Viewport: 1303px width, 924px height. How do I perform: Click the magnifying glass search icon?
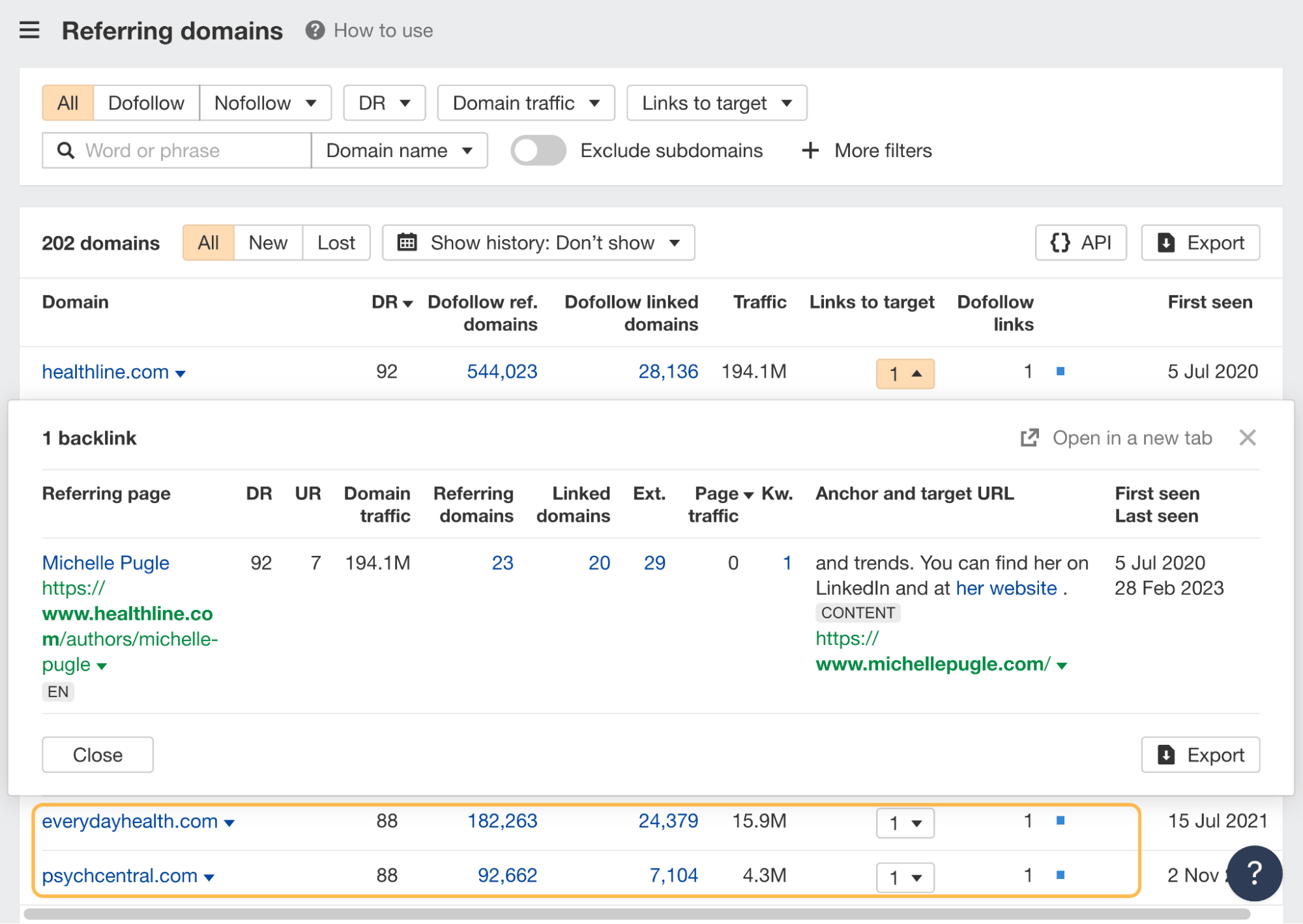(x=65, y=151)
